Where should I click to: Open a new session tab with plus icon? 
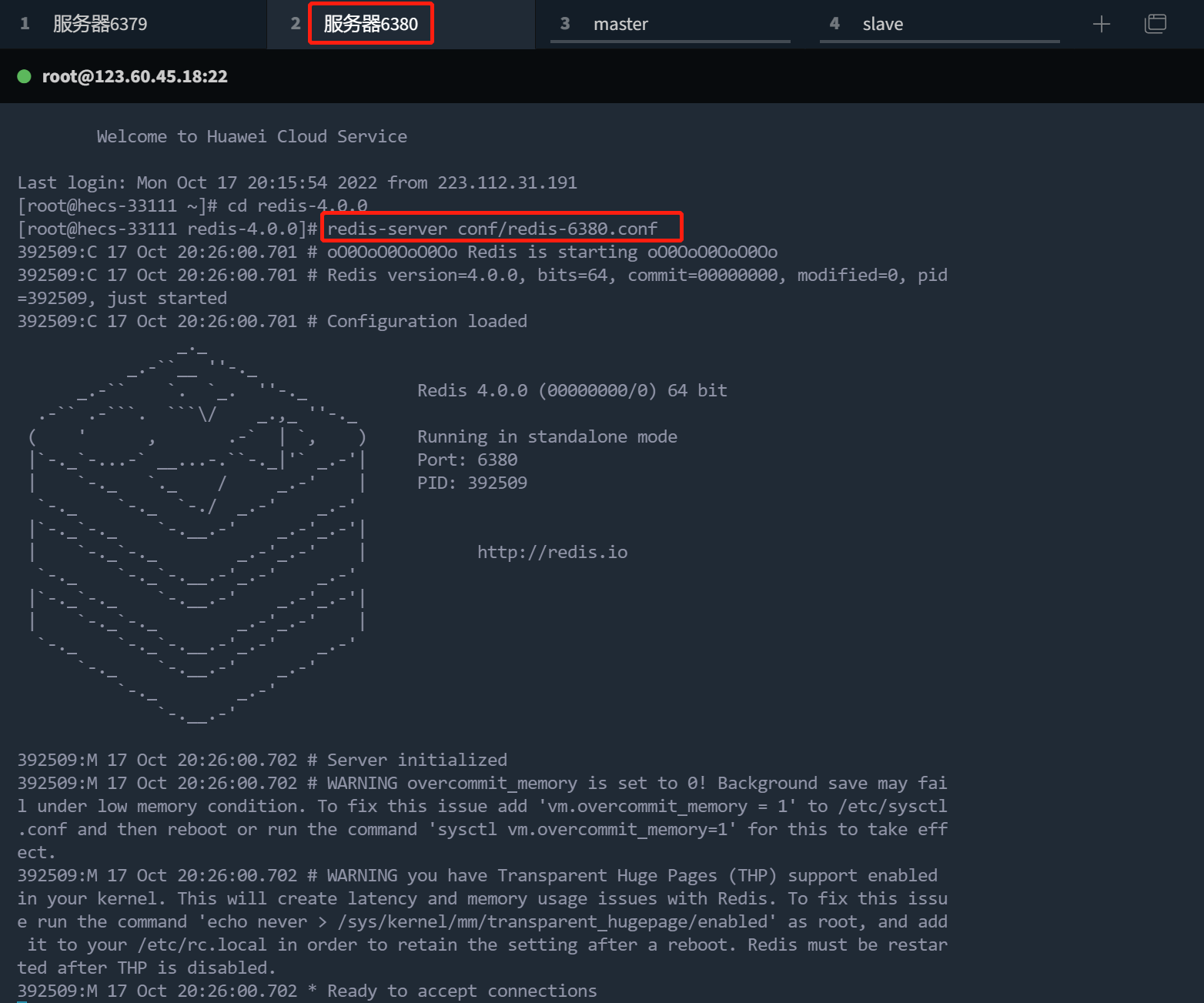click(x=1101, y=25)
